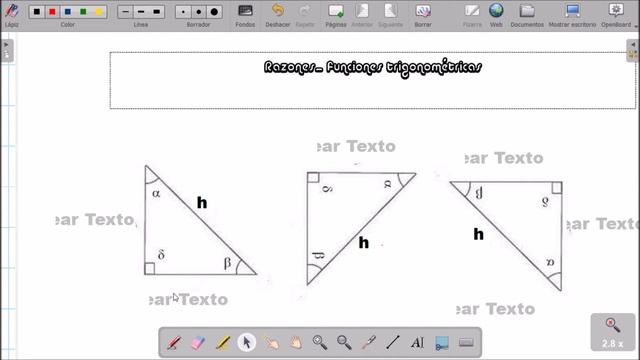This screenshot has height=360, width=640.
Task: Select the small eraser size
Action: point(183,12)
